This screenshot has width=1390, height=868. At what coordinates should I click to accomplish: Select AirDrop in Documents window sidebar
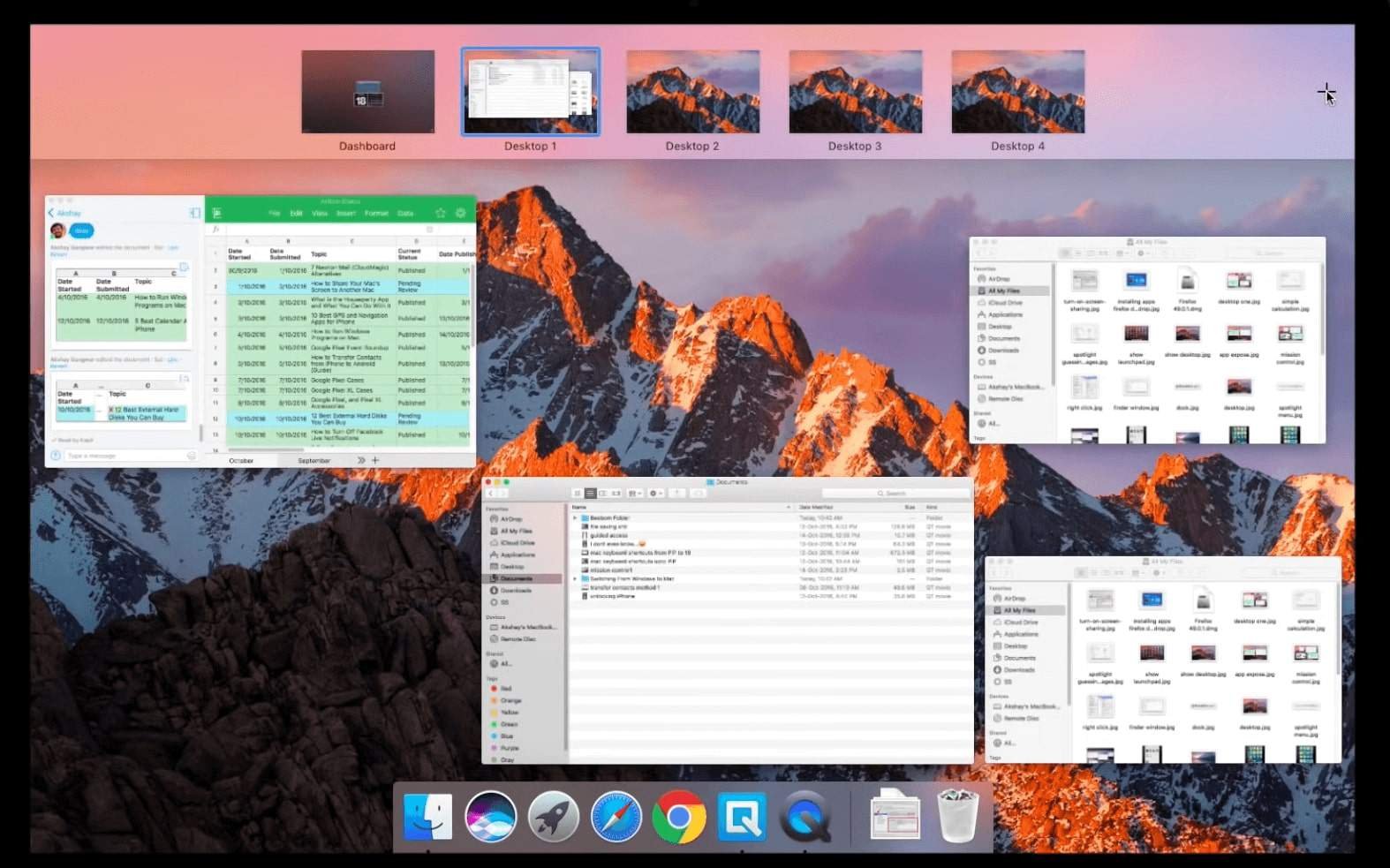tap(511, 519)
